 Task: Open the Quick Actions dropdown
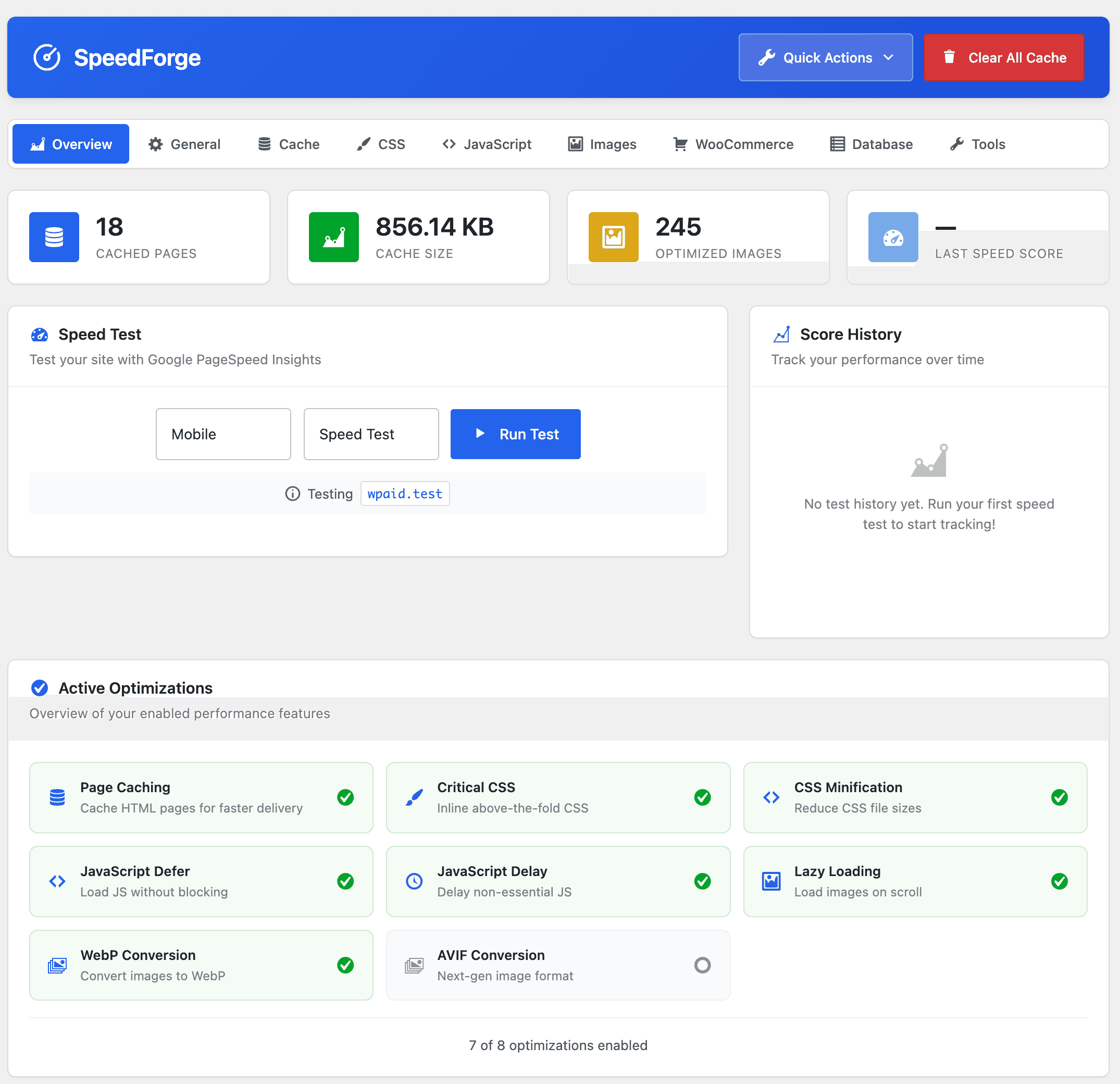pyautogui.click(x=825, y=57)
